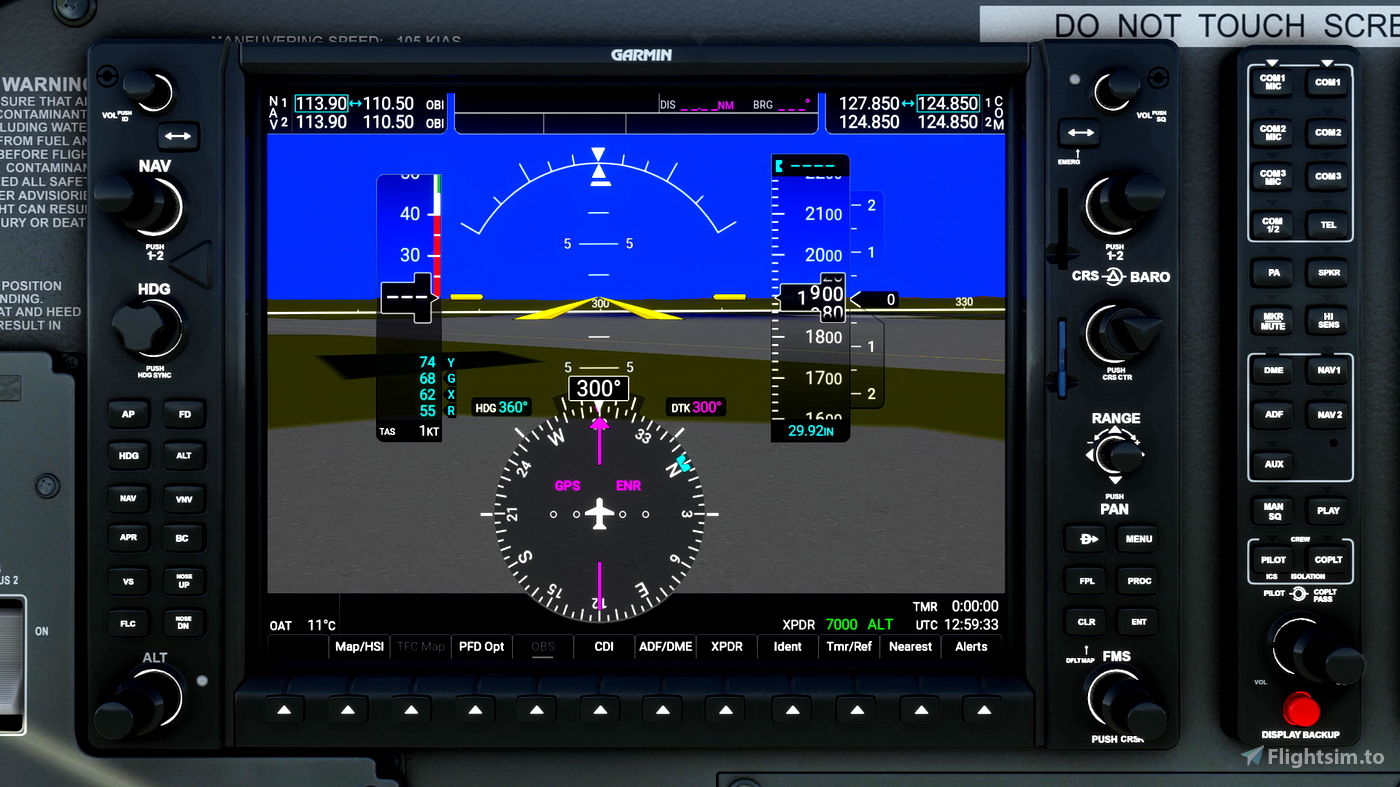Click the CLR clear button
This screenshot has height=787, width=1400.
1086,621
